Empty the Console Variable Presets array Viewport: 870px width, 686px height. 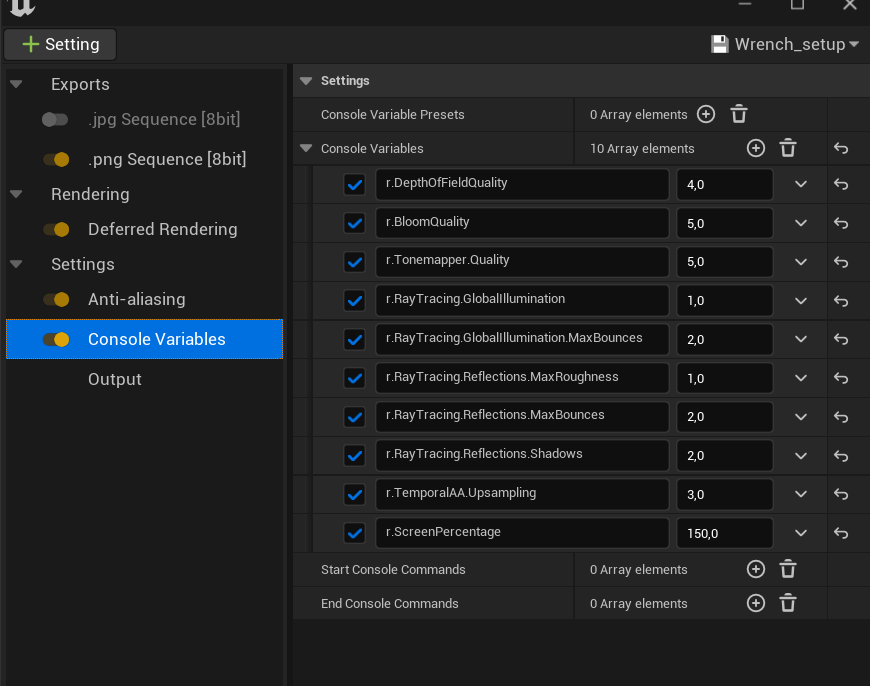tap(739, 114)
